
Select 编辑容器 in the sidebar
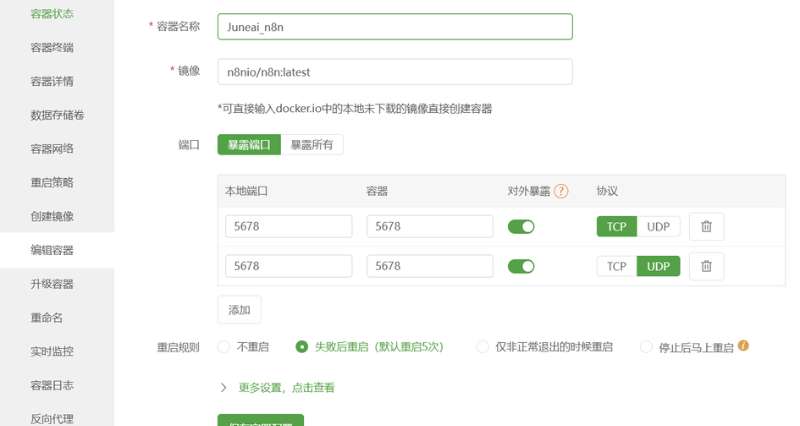pos(52,250)
